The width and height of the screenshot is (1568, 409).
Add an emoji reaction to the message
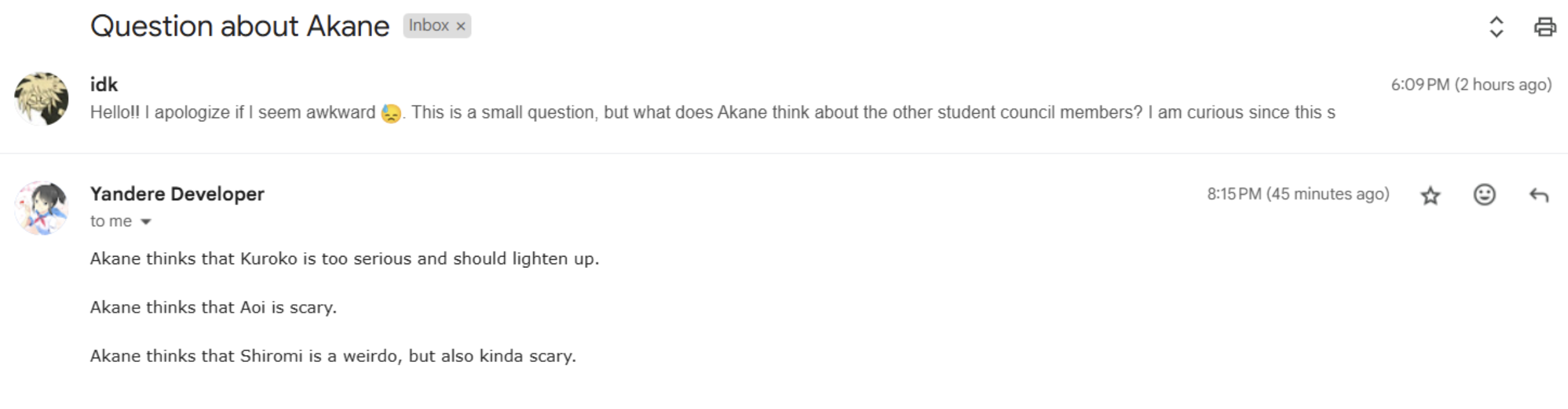1484,195
